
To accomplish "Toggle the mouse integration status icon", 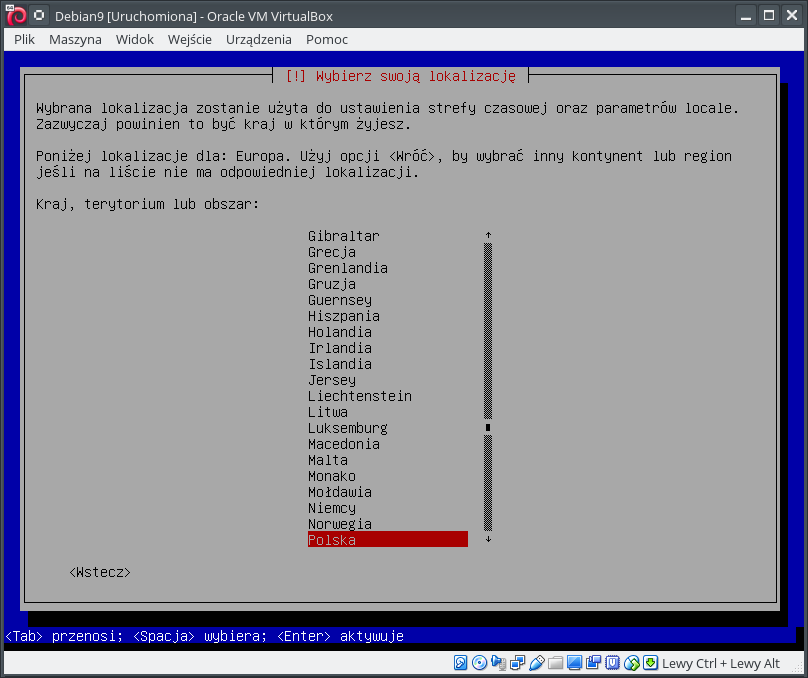I will tap(631, 663).
